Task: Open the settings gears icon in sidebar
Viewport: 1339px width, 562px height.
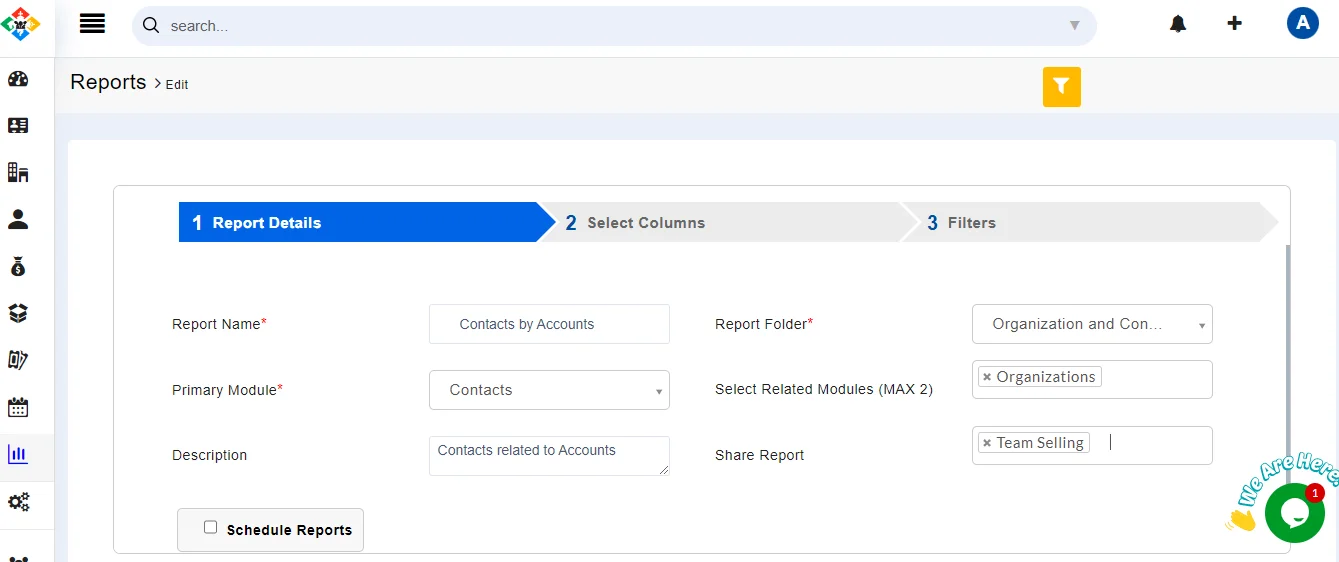Action: [x=18, y=501]
